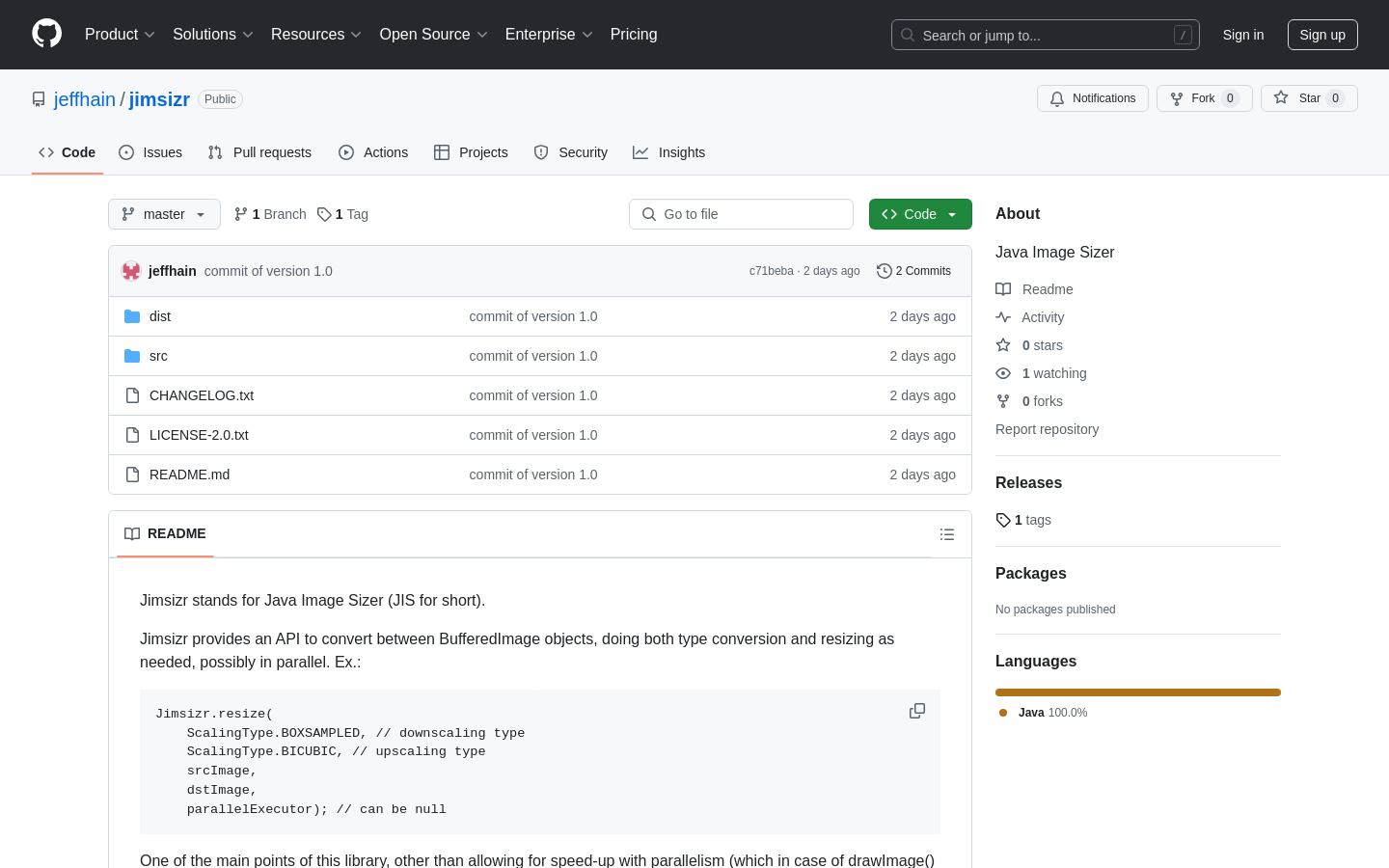Viewport: 1389px width, 868px height.
Task: Expand the Product menu
Action: (120, 35)
